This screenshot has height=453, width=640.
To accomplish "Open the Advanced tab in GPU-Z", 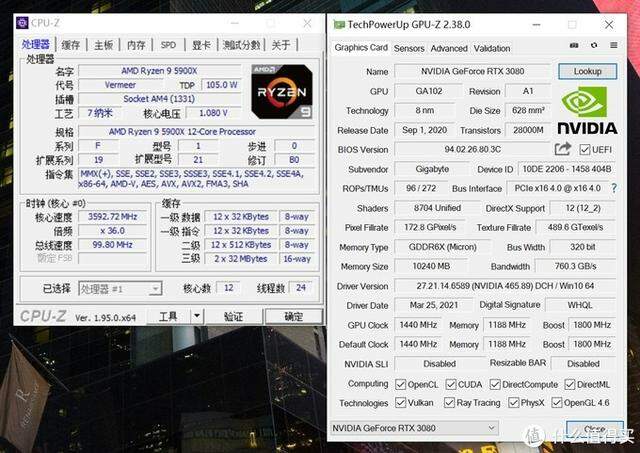I will (449, 49).
